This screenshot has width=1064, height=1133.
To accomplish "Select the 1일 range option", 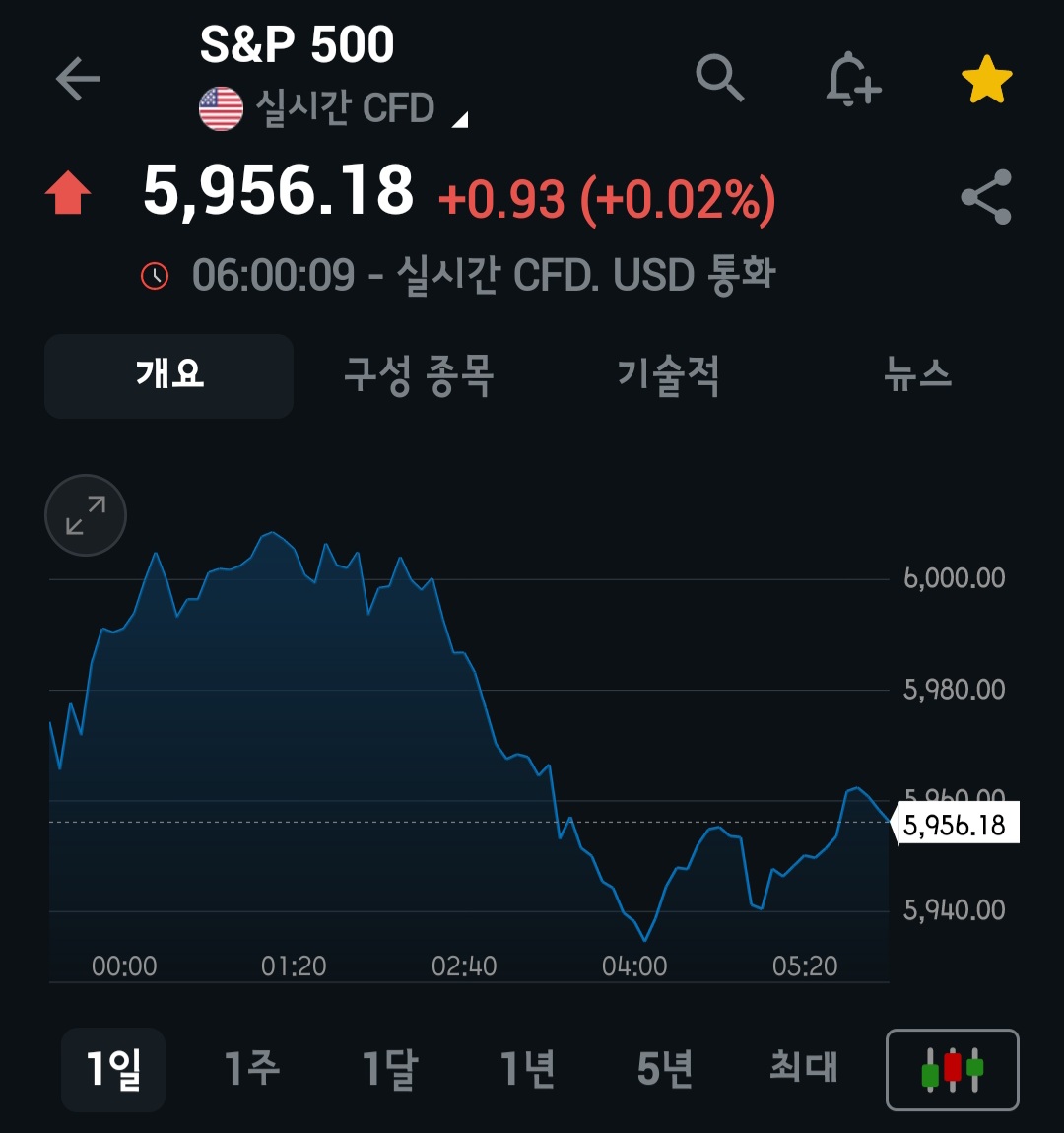I will (113, 1069).
